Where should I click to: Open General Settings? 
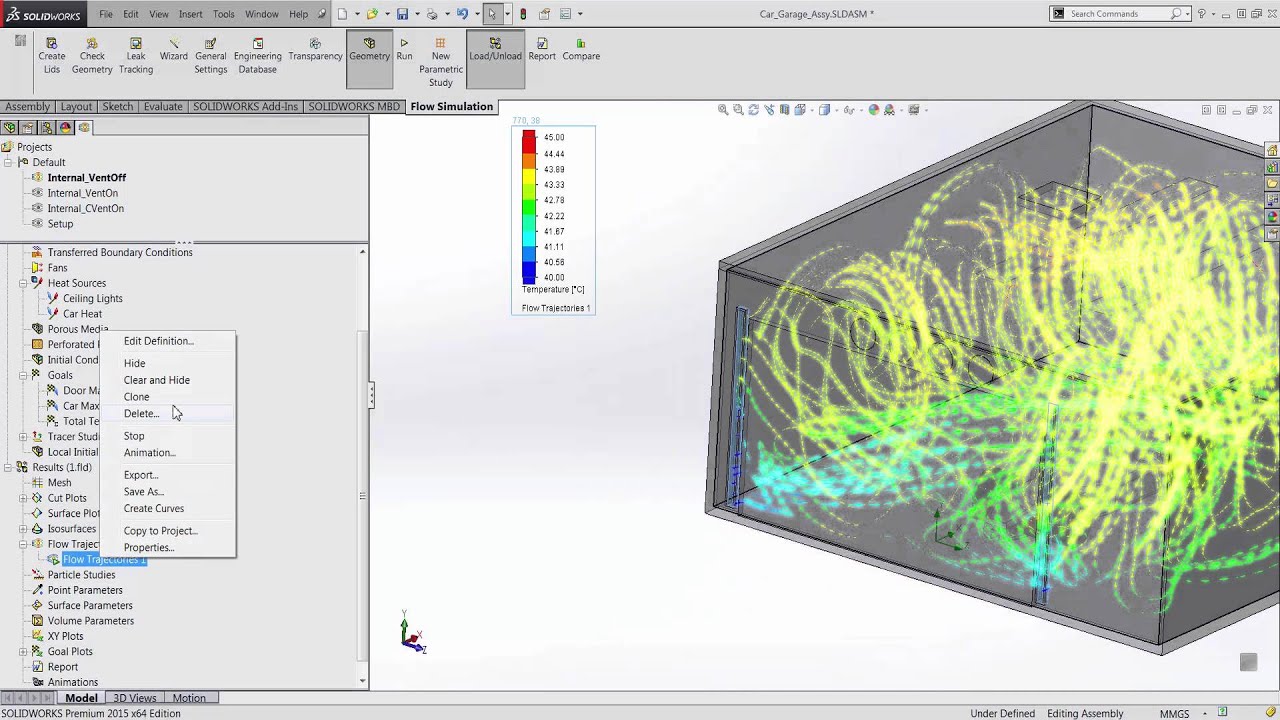[x=211, y=56]
